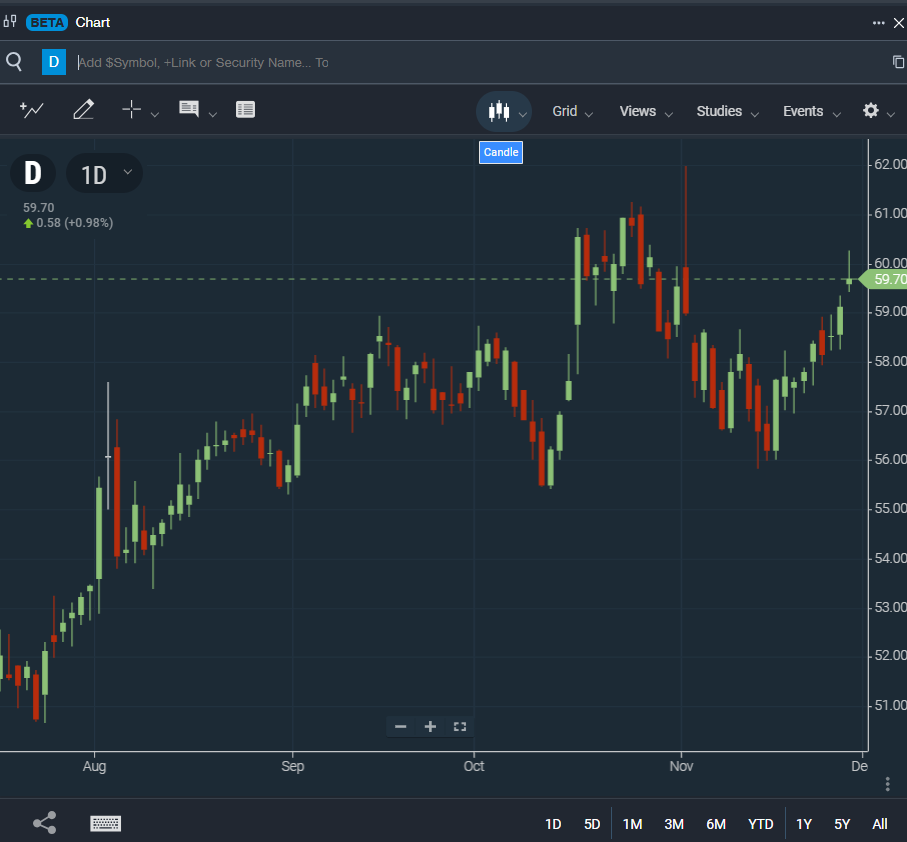This screenshot has width=907, height=842.
Task: Click the annotation comment icon
Action: (188, 110)
